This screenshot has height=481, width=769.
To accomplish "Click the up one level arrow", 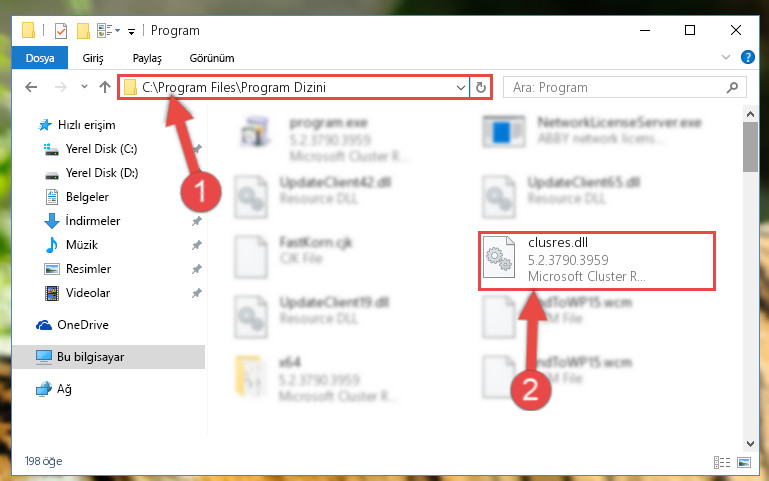I will click(104, 87).
